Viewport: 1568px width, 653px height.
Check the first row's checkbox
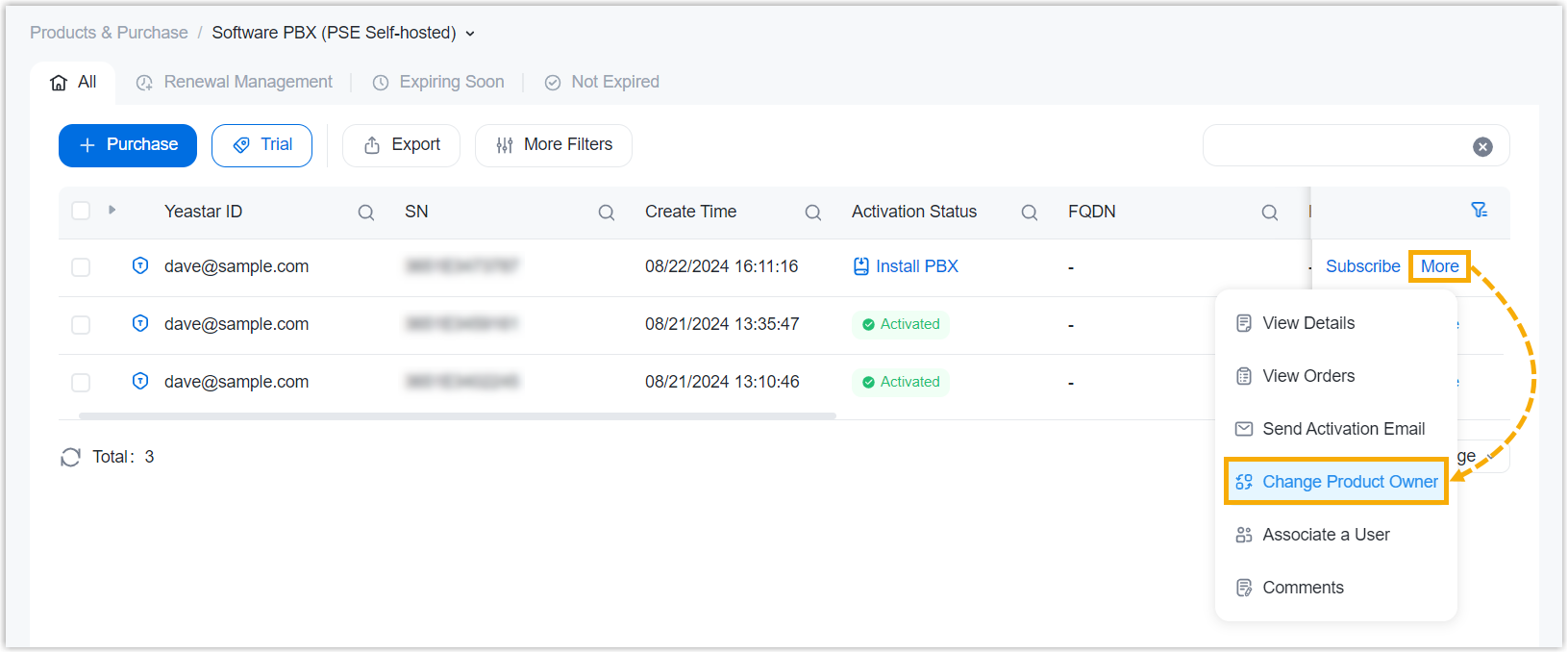click(x=82, y=266)
